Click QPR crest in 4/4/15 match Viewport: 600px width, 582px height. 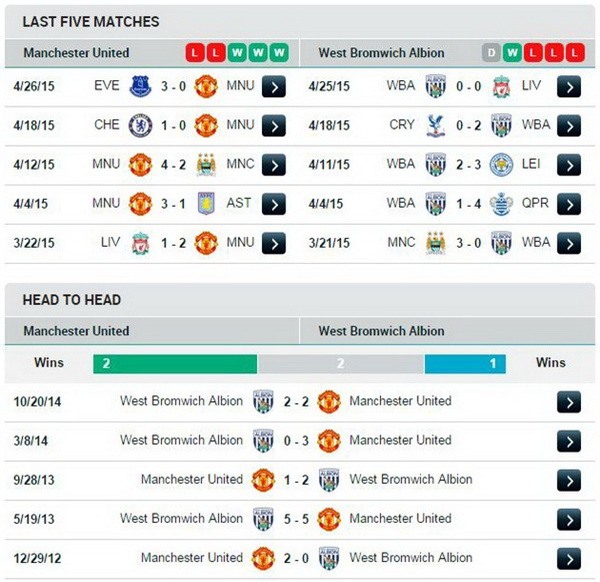pyautogui.click(x=501, y=203)
